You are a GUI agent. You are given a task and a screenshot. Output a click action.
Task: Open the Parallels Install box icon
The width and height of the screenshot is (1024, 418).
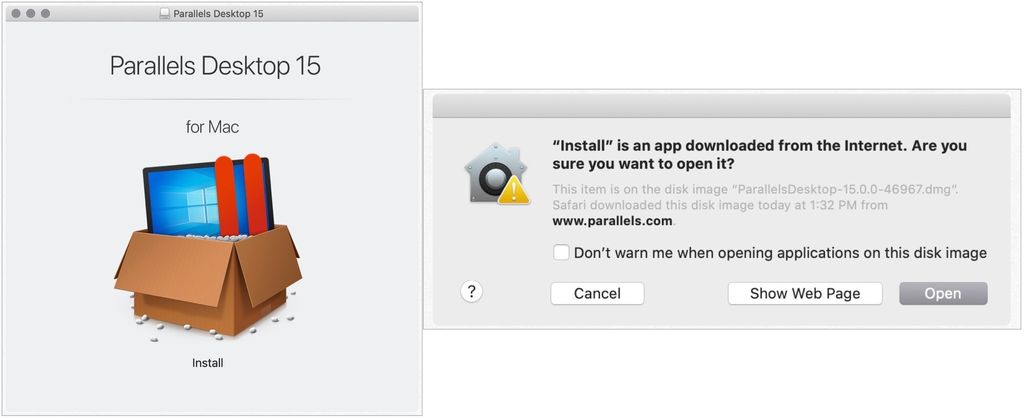pyautogui.click(x=208, y=247)
